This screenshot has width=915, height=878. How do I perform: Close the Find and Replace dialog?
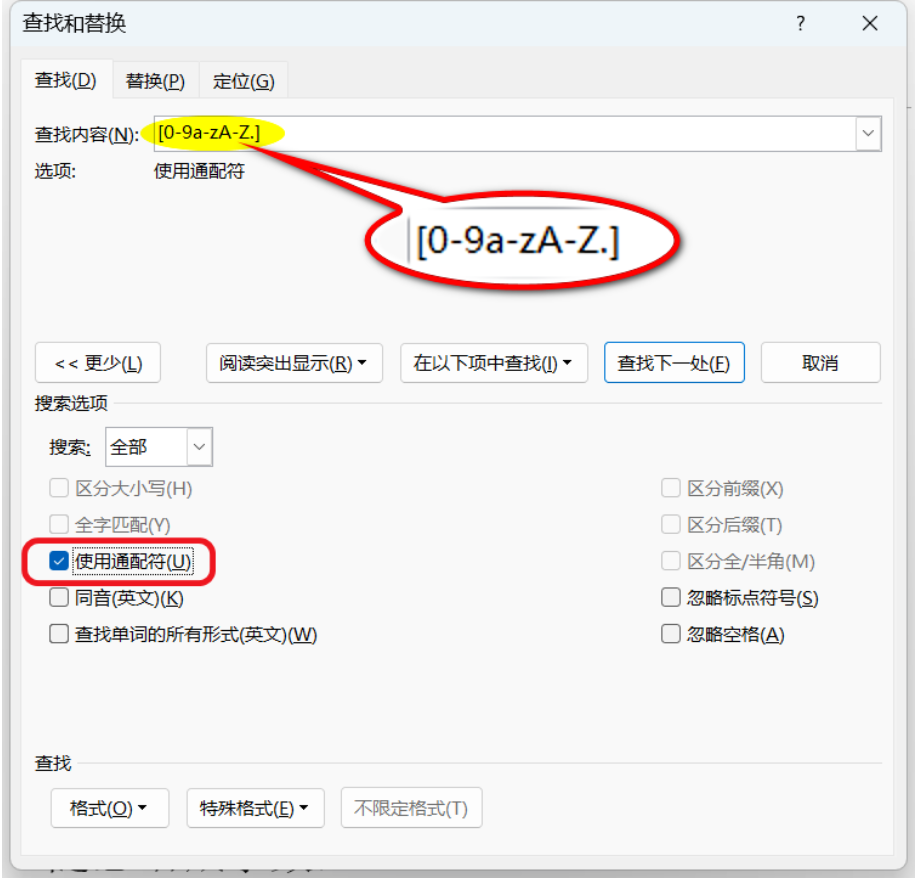(869, 25)
